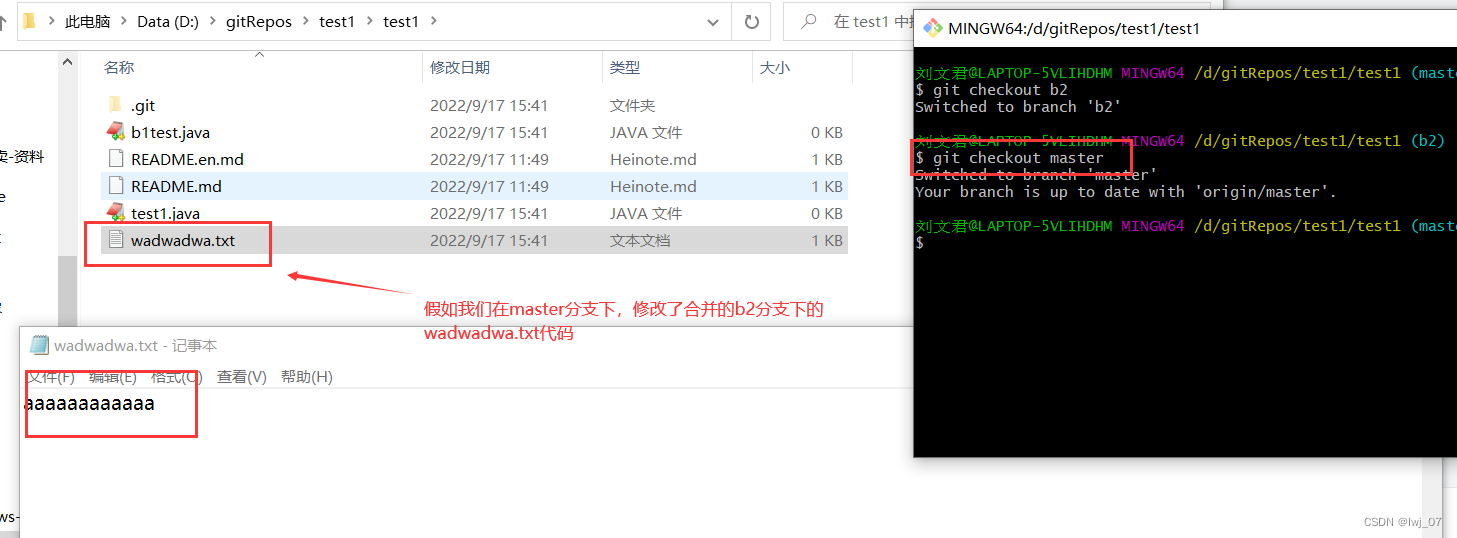
Task: Open the 编辑(E) menu in Notepad
Action: (113, 377)
